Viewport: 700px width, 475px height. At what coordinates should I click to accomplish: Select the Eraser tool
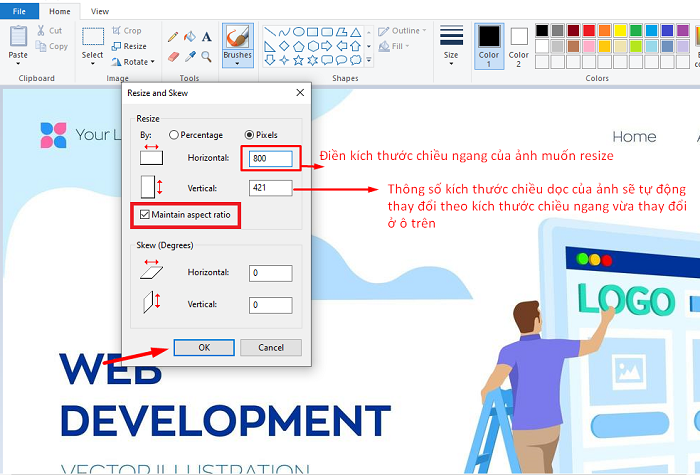(x=173, y=57)
